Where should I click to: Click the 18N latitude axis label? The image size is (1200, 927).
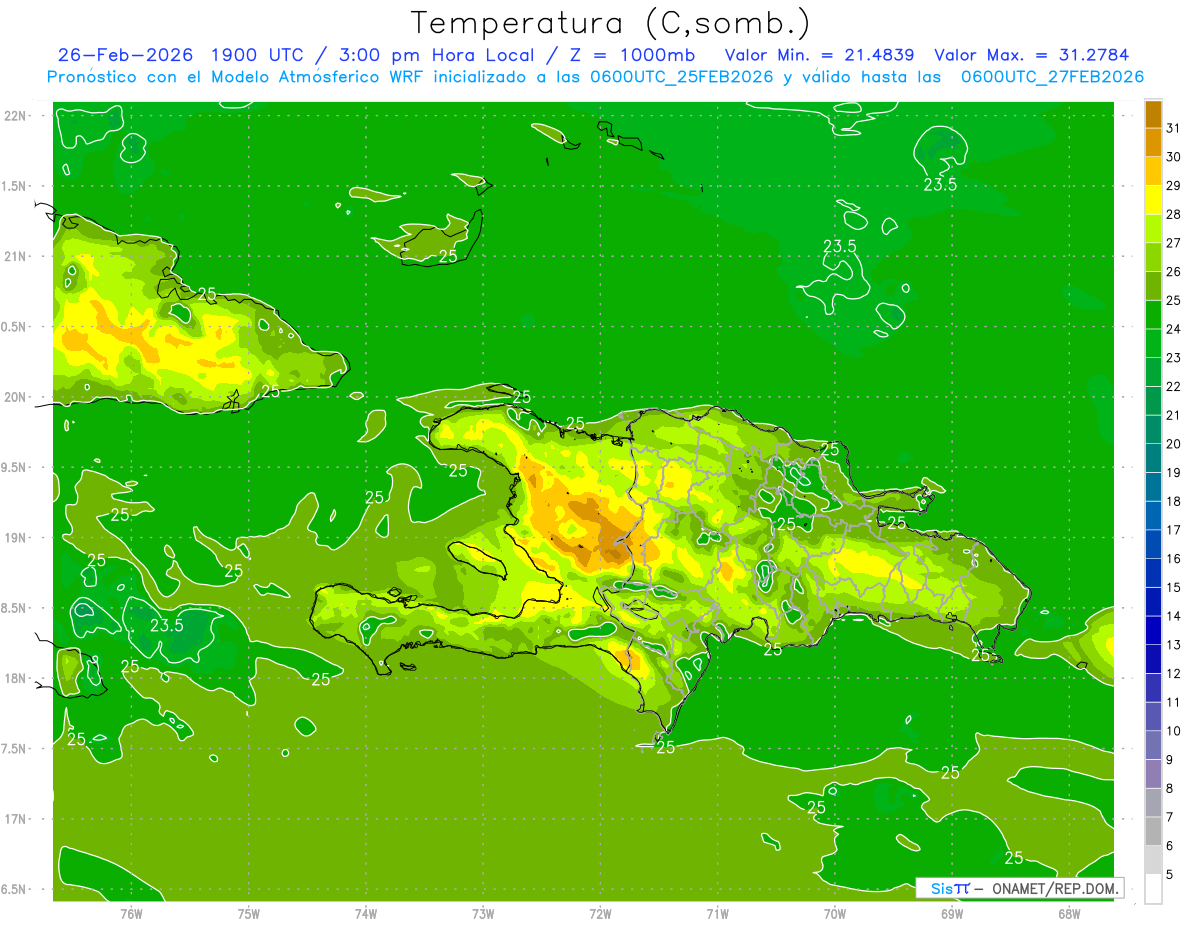pos(17,678)
